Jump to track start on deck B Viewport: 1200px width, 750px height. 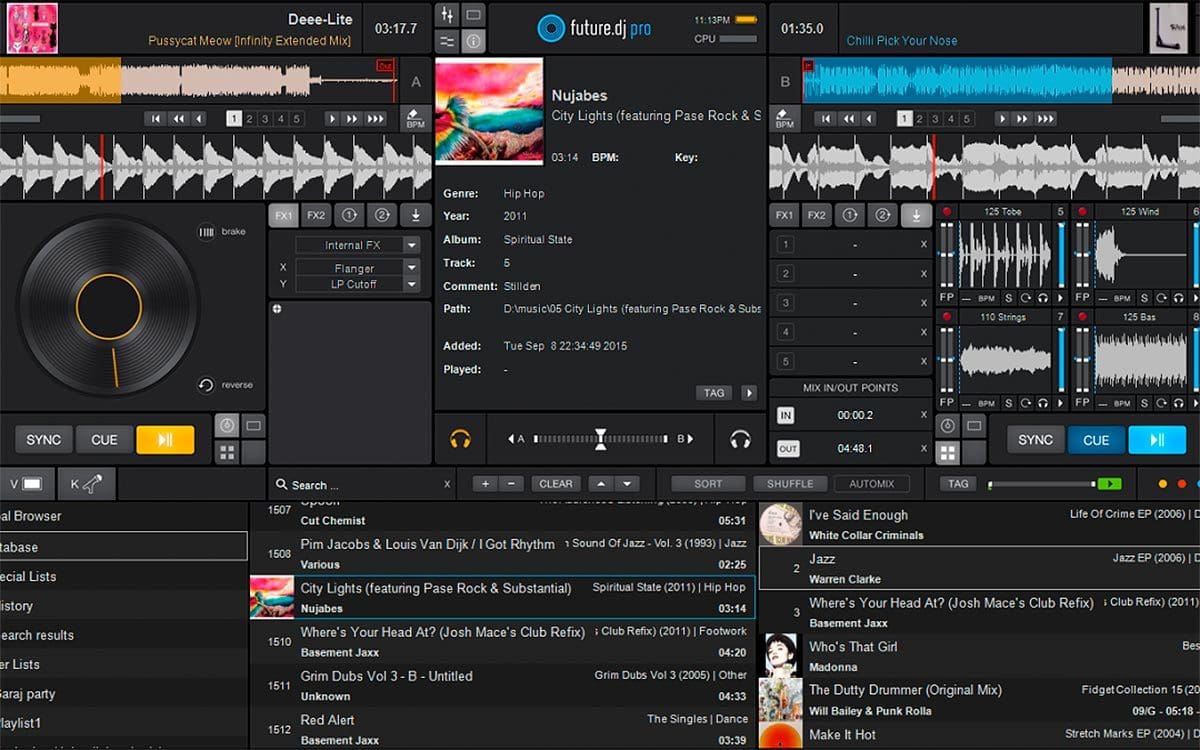[824, 119]
